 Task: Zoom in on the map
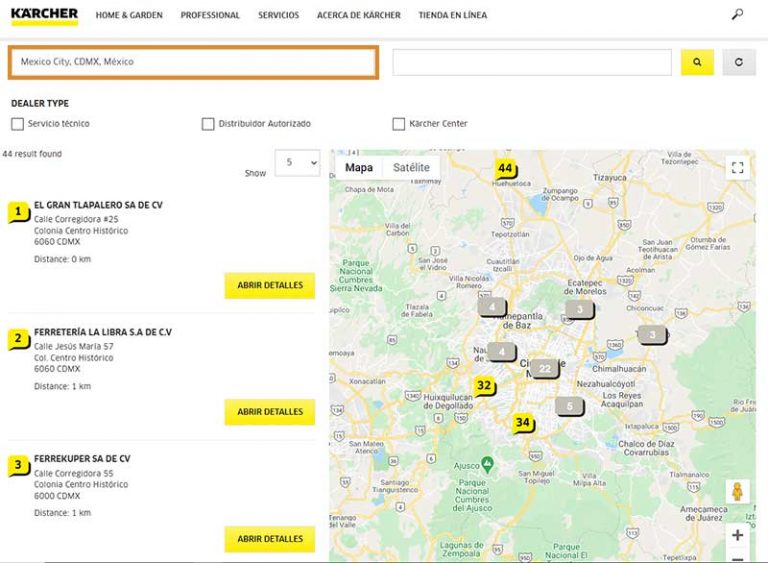coord(738,535)
